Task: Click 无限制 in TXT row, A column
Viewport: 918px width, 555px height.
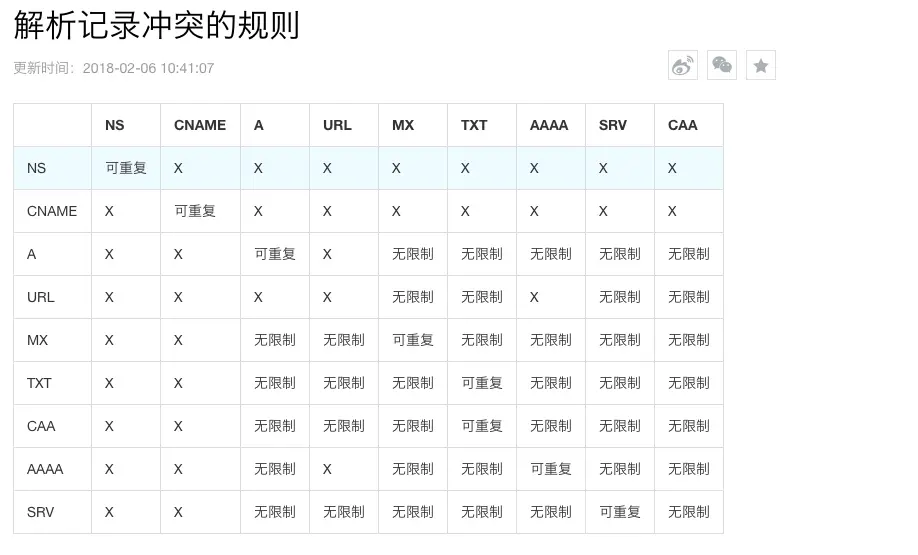Action: pyautogui.click(x=275, y=383)
